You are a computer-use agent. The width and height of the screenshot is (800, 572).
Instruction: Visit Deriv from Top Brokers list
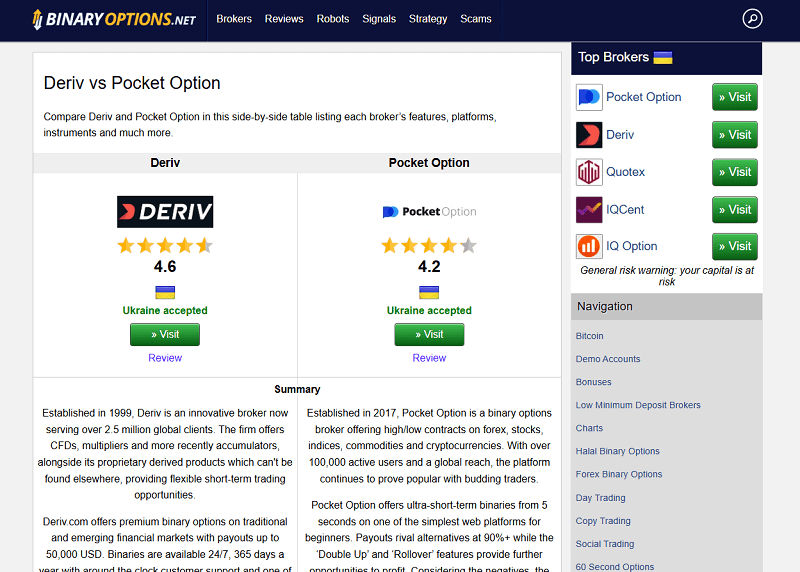735,135
